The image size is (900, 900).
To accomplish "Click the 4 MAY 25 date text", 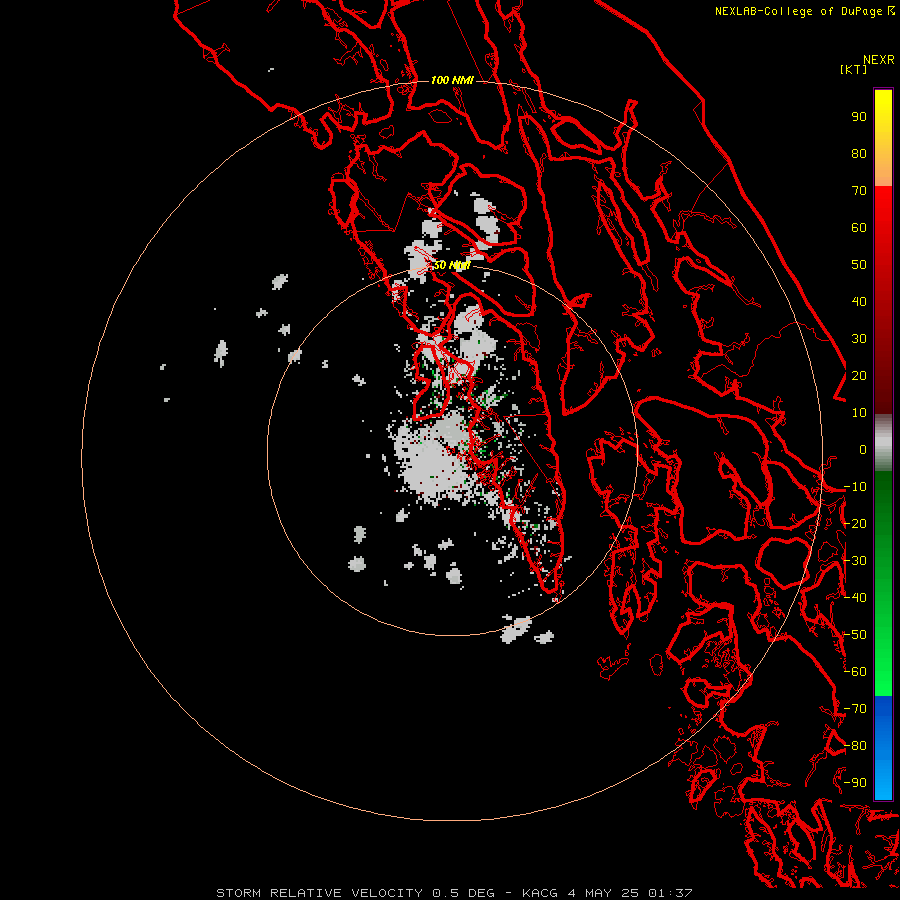I will (604, 893).
